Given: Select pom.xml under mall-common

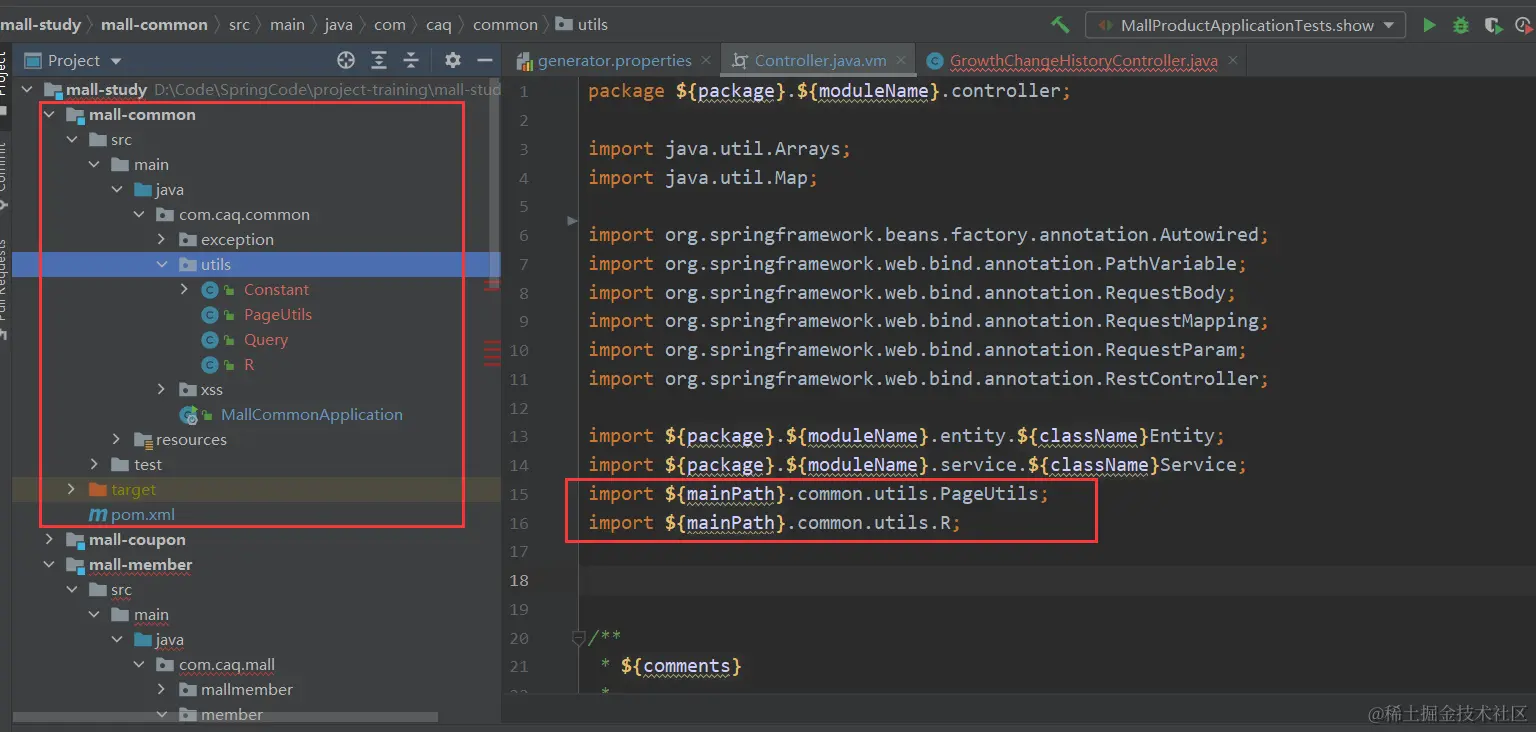Looking at the screenshot, I should pos(143,515).
